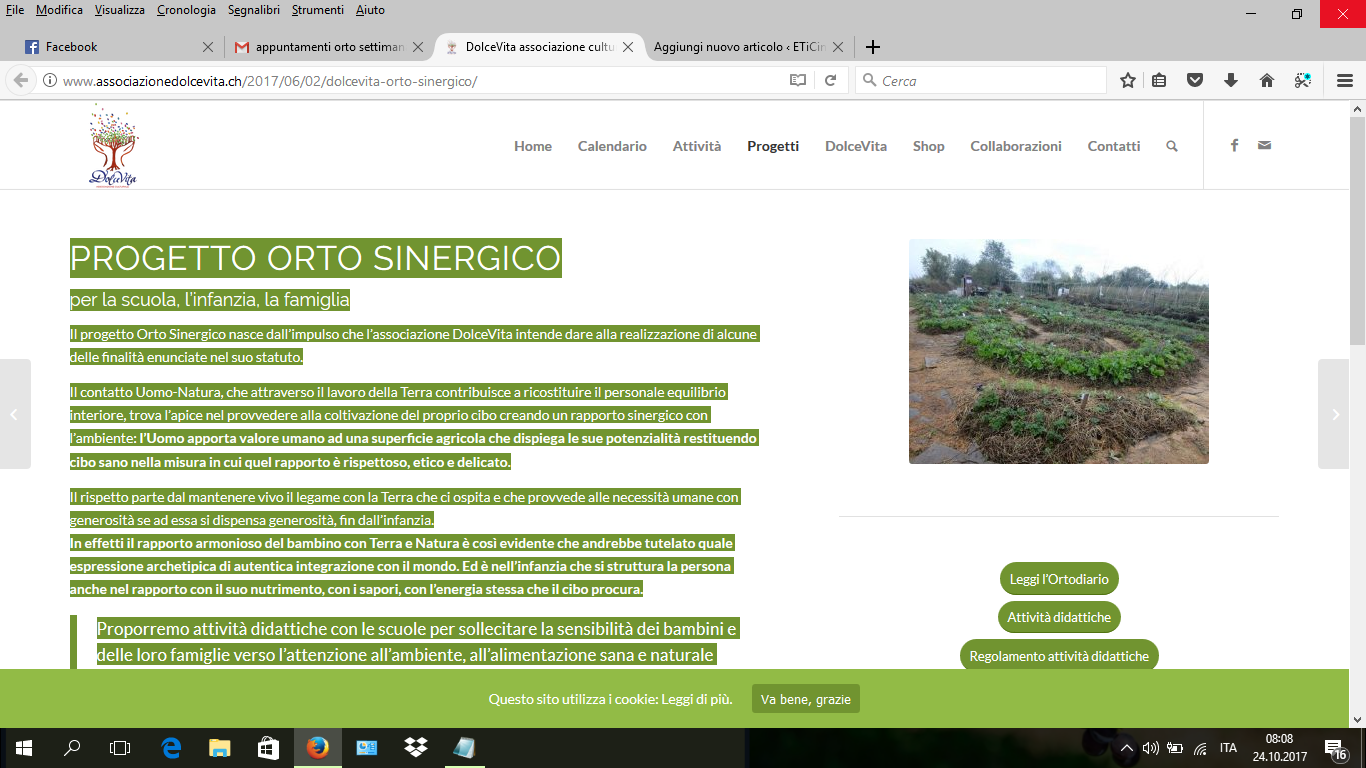Open the Action Center notifications icon

pos(1335,748)
